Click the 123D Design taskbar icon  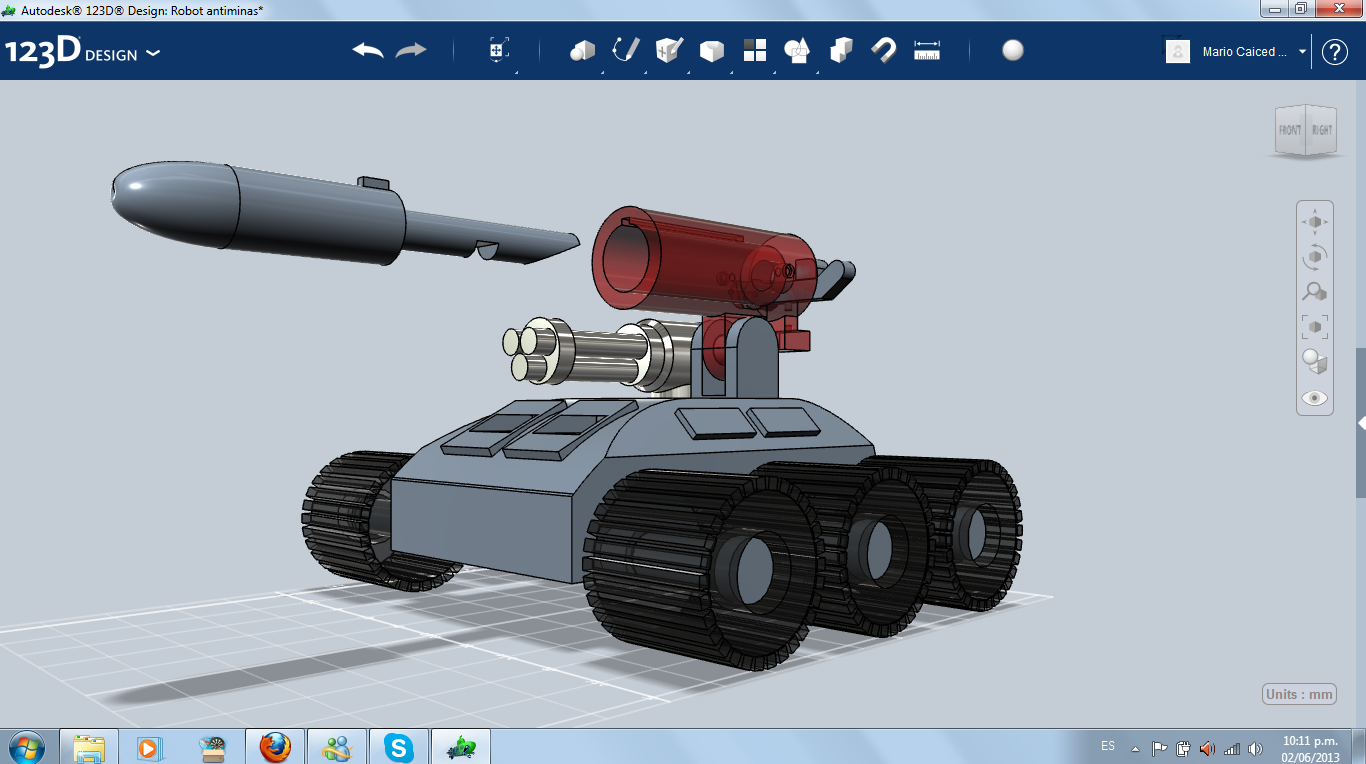(461, 747)
